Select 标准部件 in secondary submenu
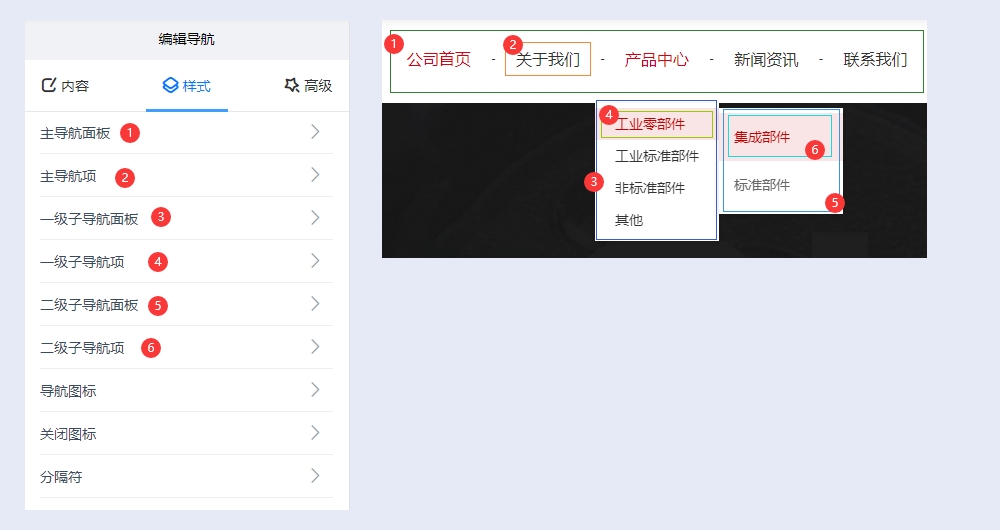Image resolution: width=1000 pixels, height=530 pixels. pos(762,185)
